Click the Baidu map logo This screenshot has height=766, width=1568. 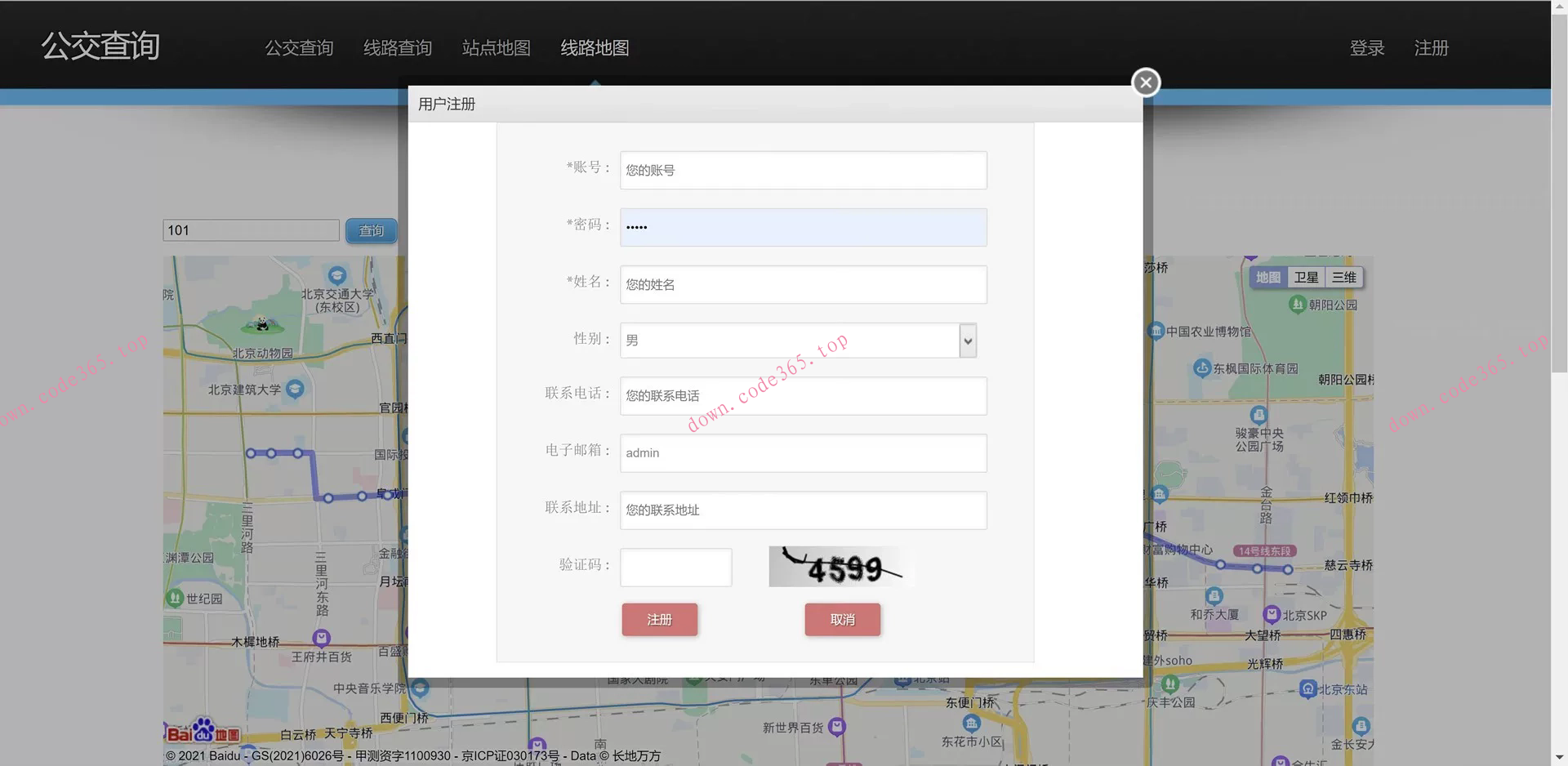click(203, 732)
